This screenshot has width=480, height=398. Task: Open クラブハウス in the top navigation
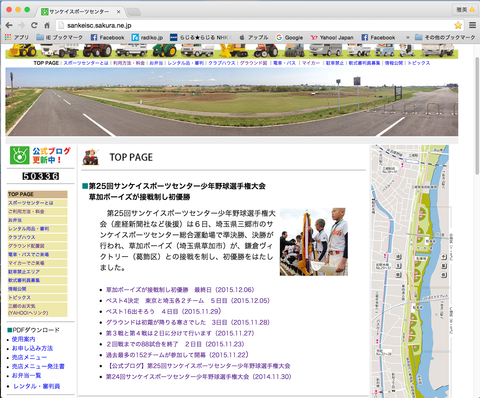[x=222, y=63]
